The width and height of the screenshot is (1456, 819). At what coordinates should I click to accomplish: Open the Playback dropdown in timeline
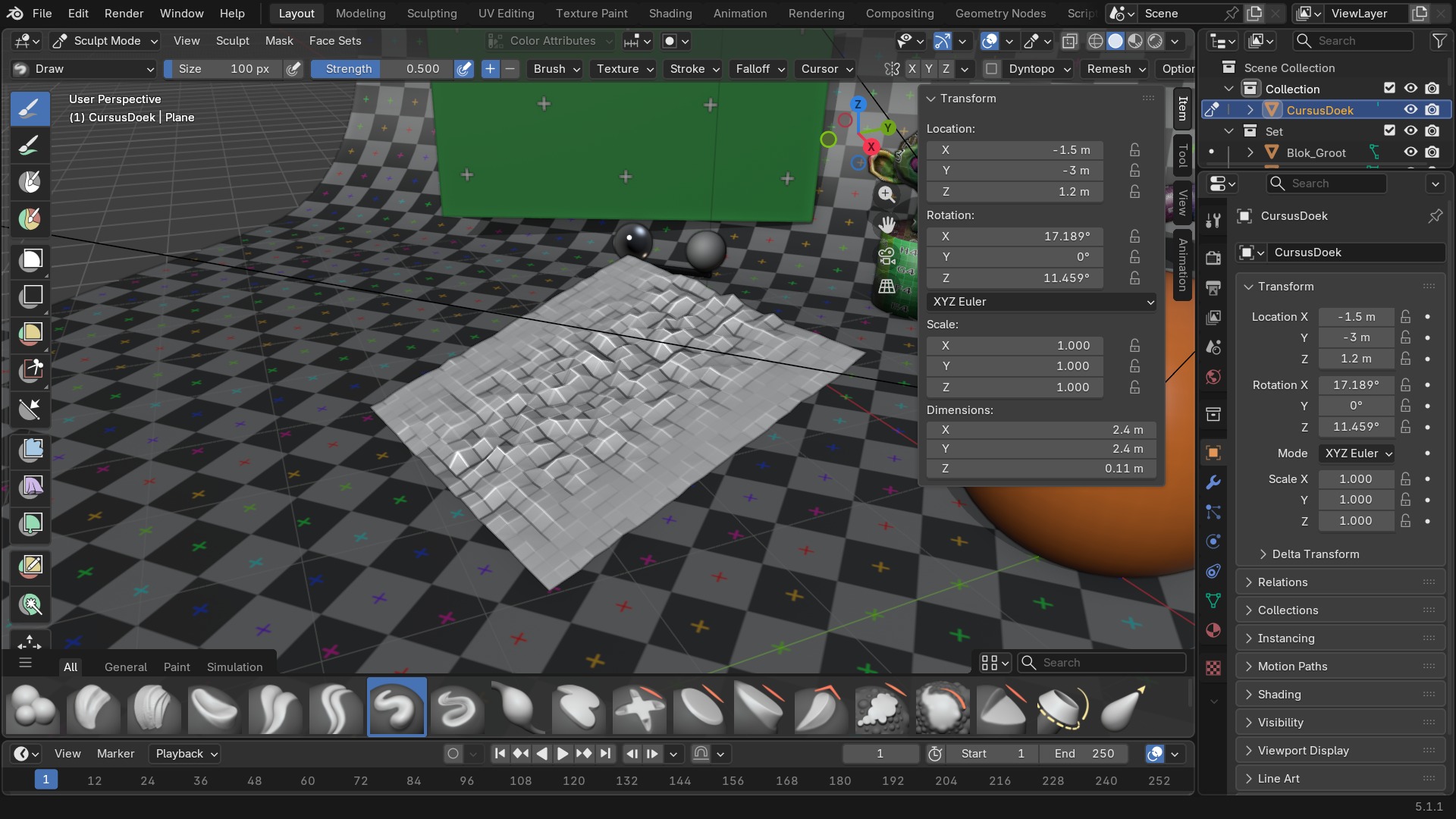tap(187, 754)
